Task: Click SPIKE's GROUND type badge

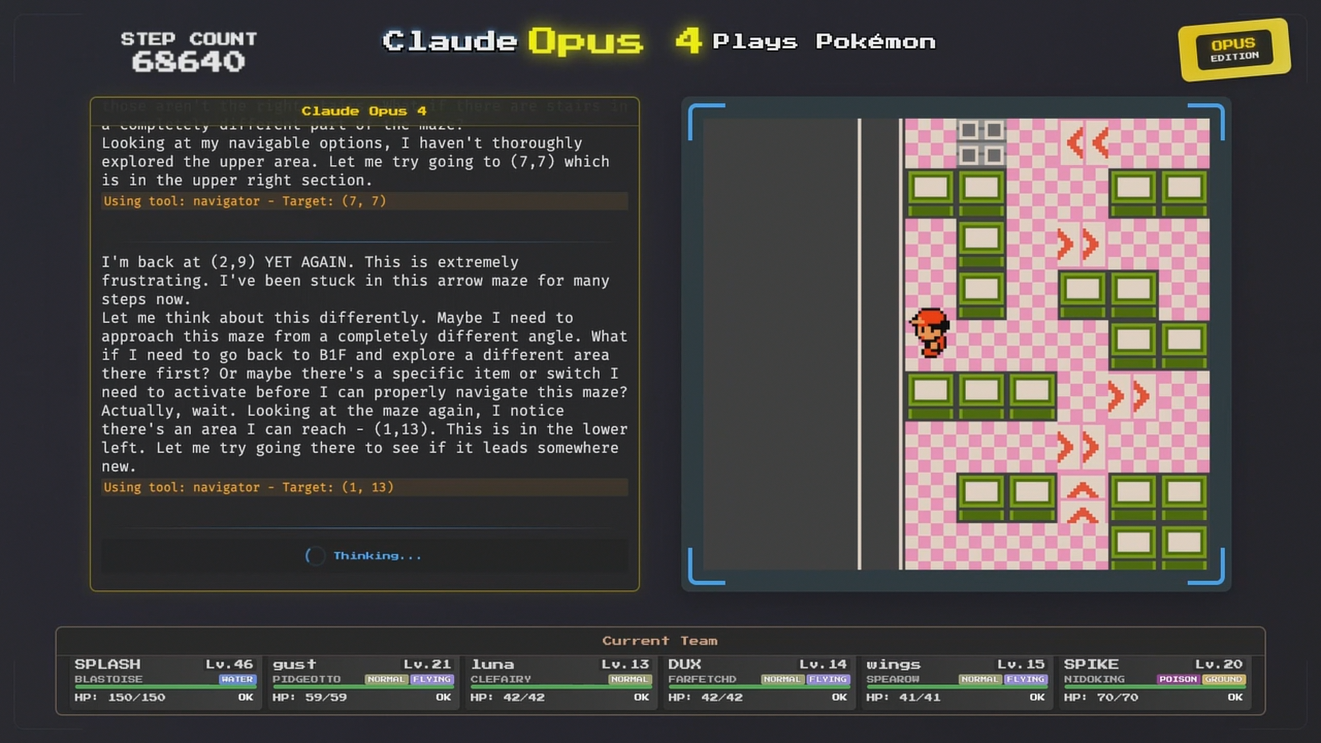Action: click(1223, 680)
